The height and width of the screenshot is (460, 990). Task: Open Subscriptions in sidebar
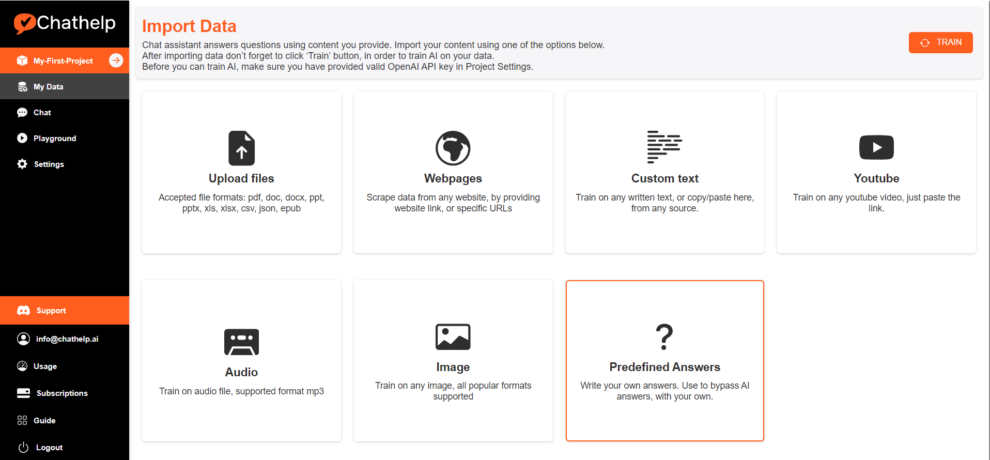pyautogui.click(x=60, y=394)
